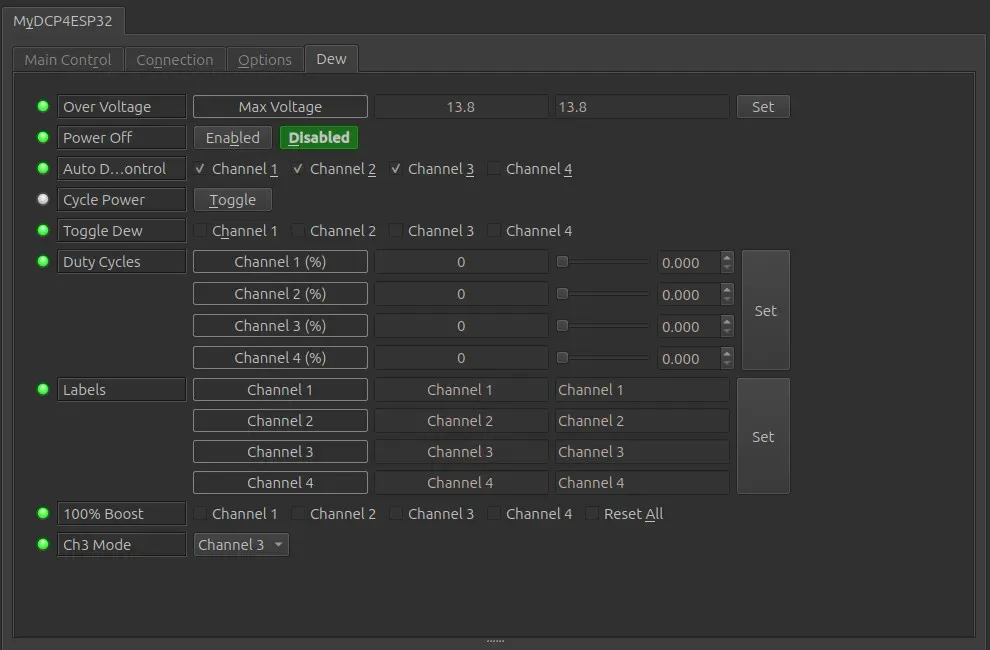This screenshot has width=990, height=650.
Task: Click the Power Off status indicator light
Action: [43, 137]
